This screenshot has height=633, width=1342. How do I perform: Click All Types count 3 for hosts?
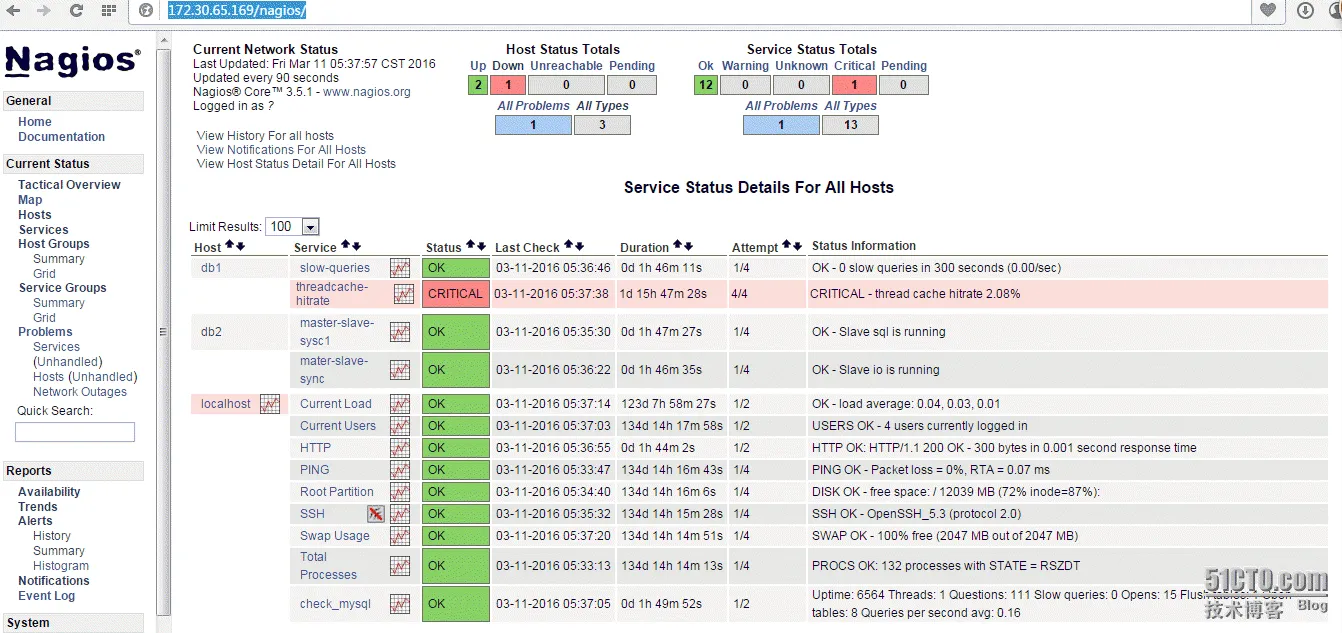click(x=602, y=125)
